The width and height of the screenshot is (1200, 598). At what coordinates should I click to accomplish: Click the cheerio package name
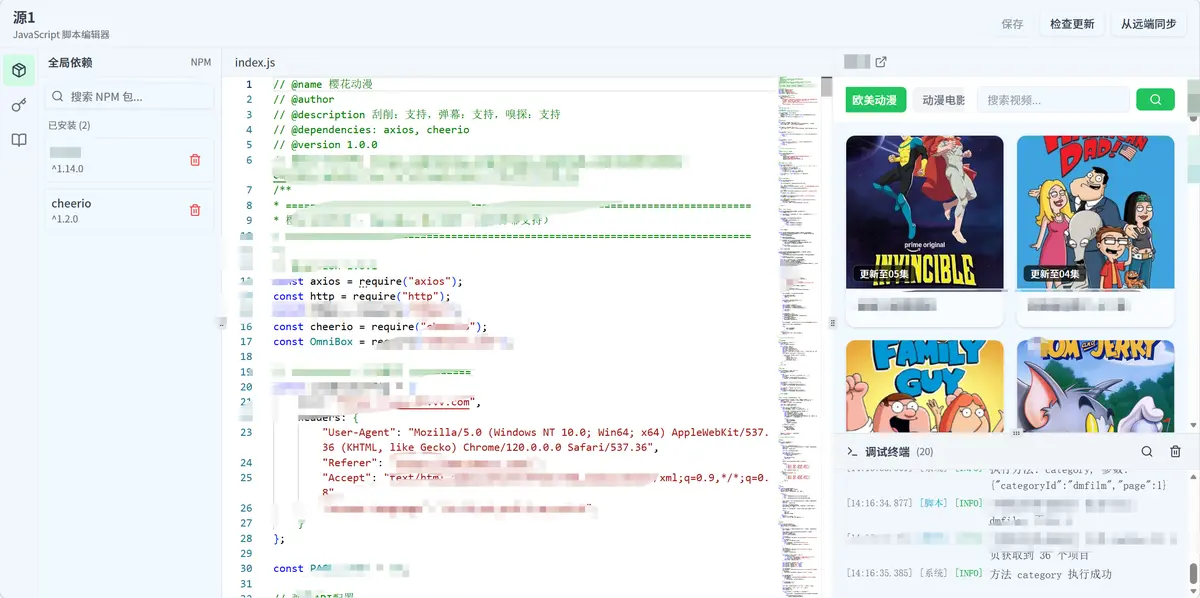[x=71, y=203]
